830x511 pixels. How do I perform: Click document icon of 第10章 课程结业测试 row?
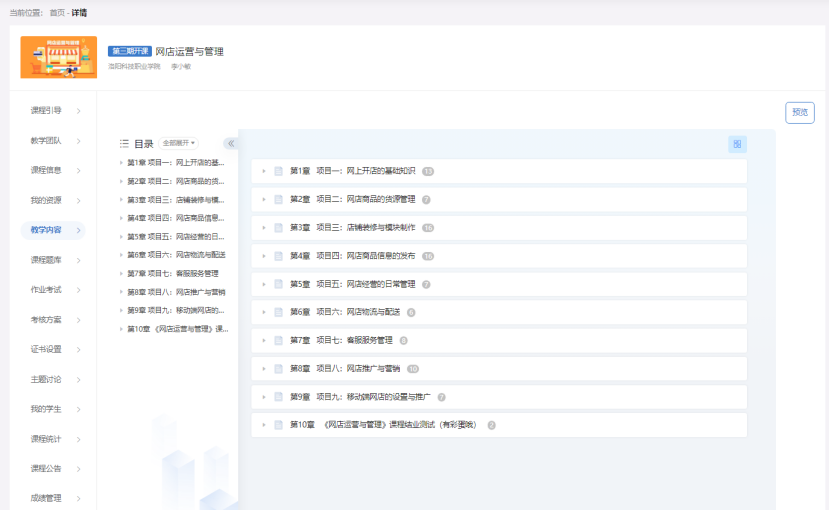(x=279, y=425)
